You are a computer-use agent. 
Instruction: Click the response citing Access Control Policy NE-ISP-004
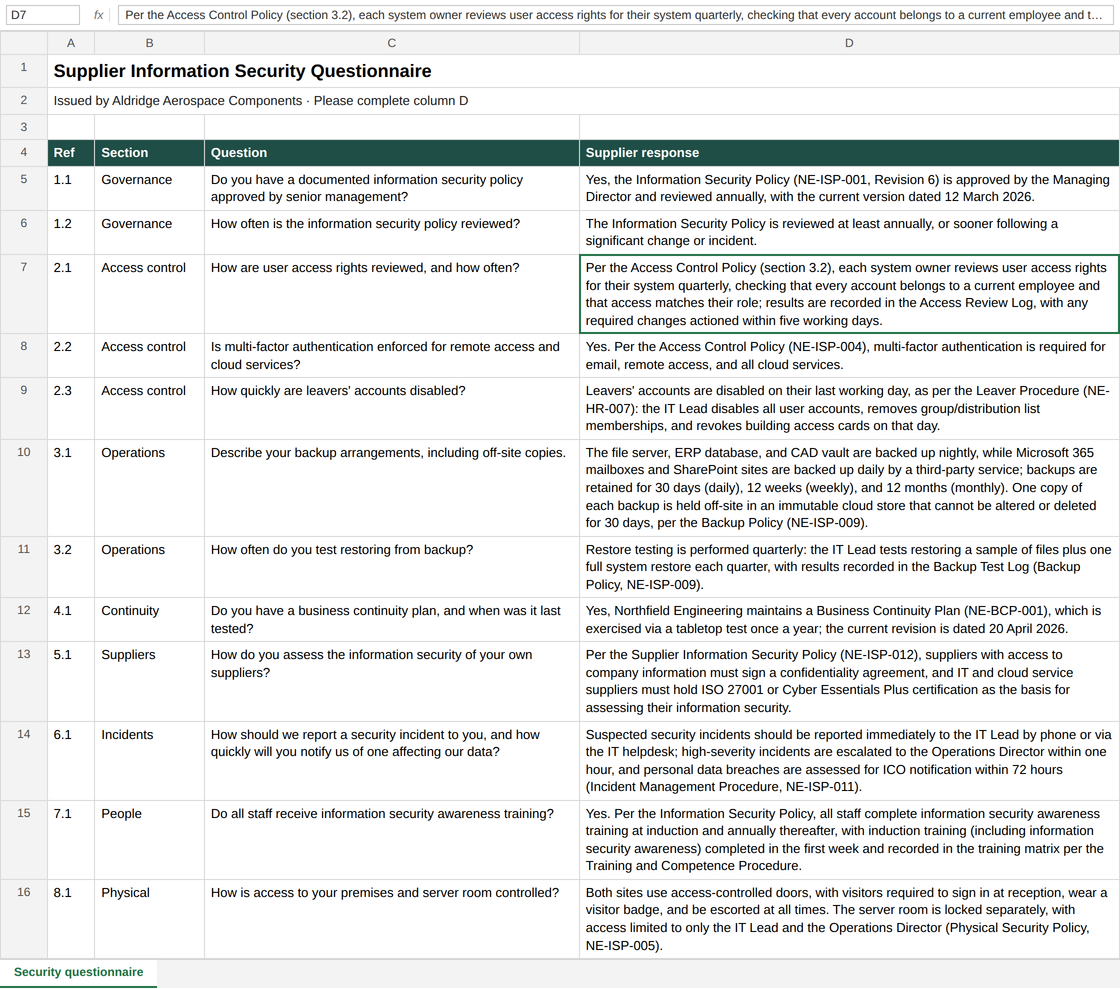(x=849, y=356)
